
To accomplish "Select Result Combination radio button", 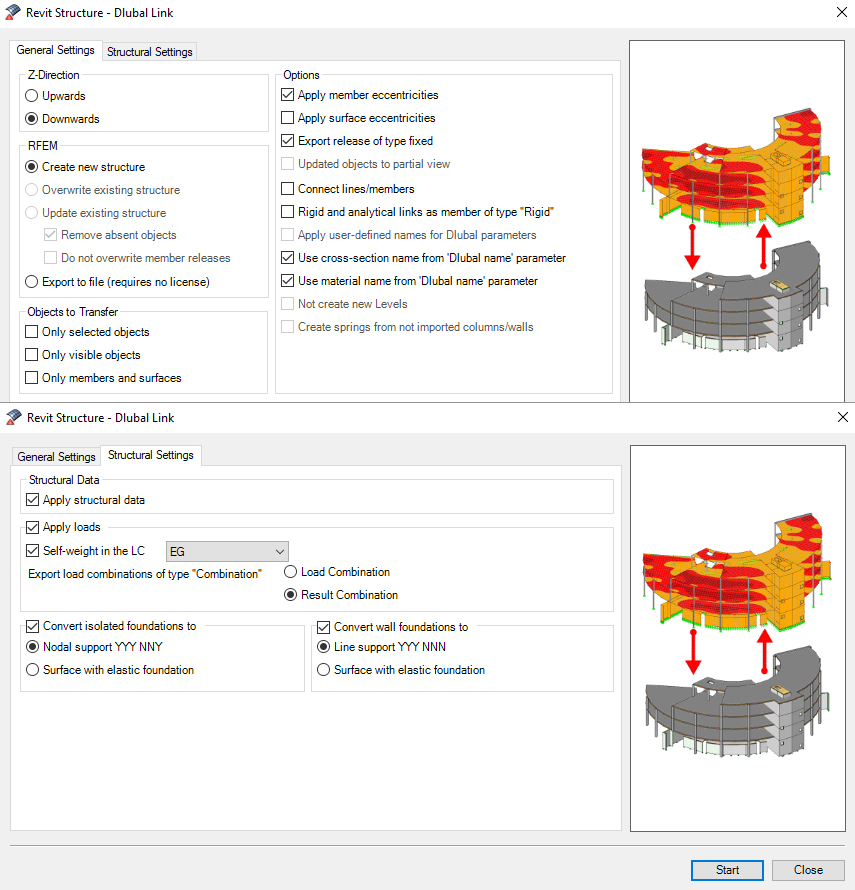I will (x=291, y=595).
